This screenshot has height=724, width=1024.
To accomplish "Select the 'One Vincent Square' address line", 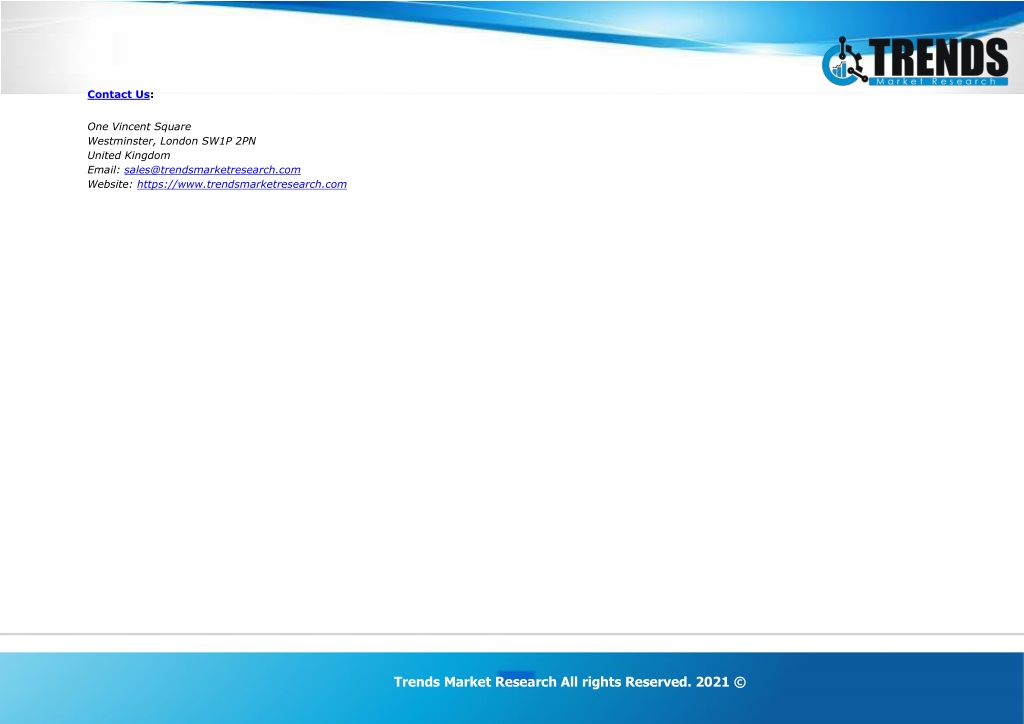I will coord(139,127).
